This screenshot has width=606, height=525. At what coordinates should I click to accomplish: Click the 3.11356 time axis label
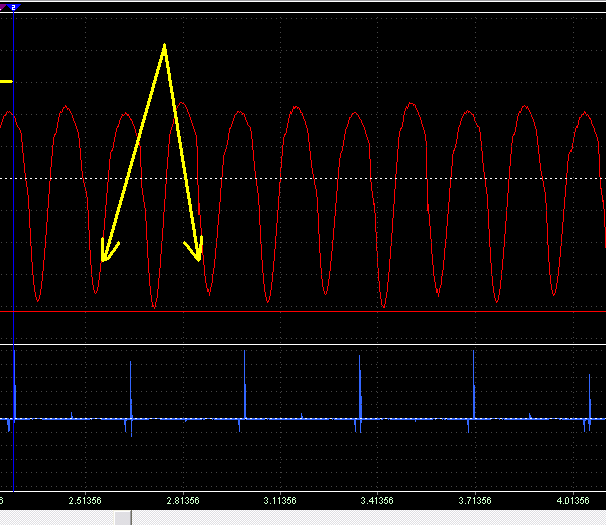(x=280, y=501)
